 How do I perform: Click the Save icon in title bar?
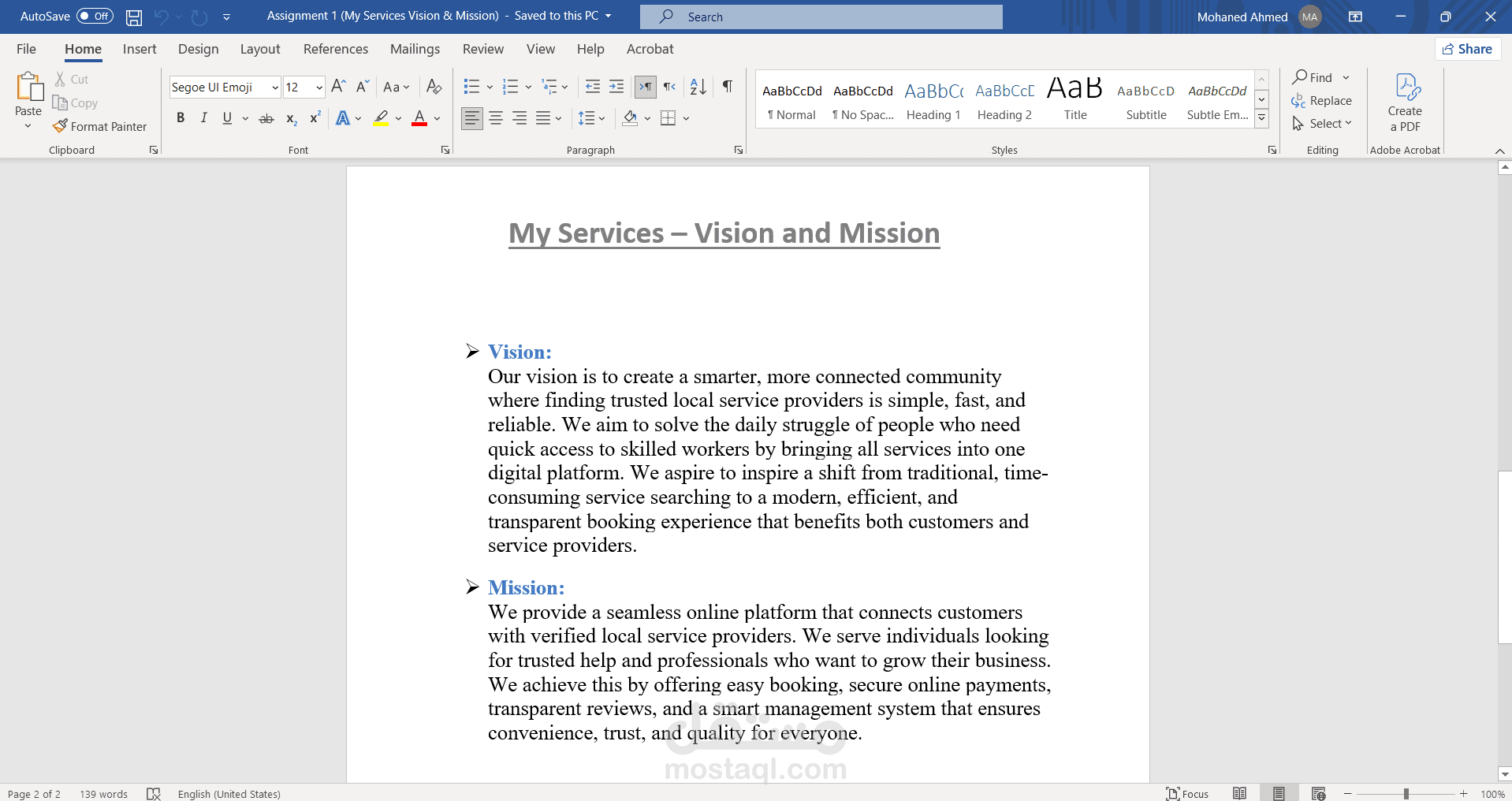(134, 17)
